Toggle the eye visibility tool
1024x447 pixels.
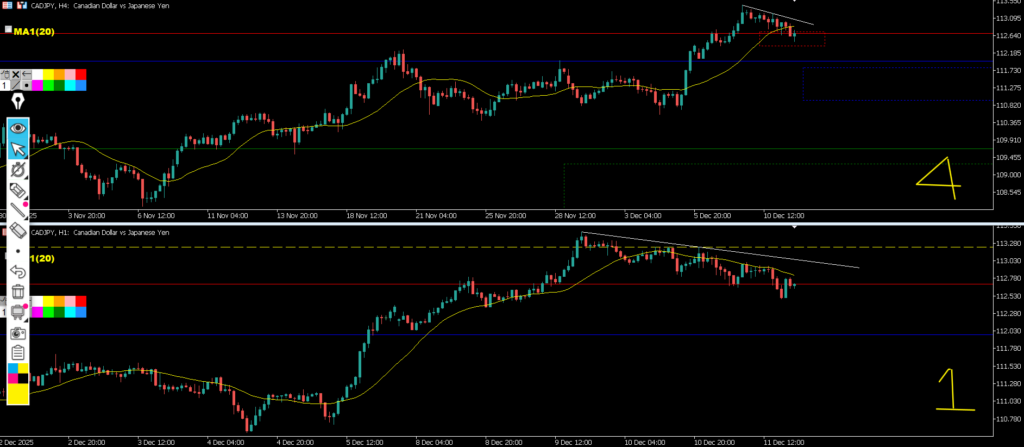pyautogui.click(x=18, y=129)
